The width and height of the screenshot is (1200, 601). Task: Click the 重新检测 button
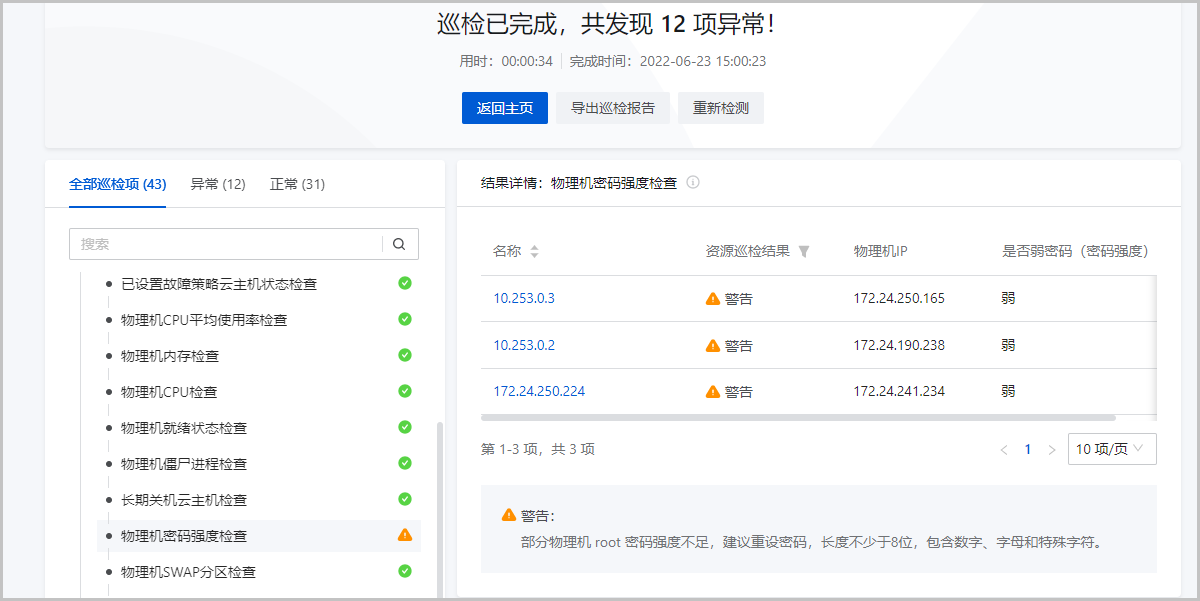point(721,108)
